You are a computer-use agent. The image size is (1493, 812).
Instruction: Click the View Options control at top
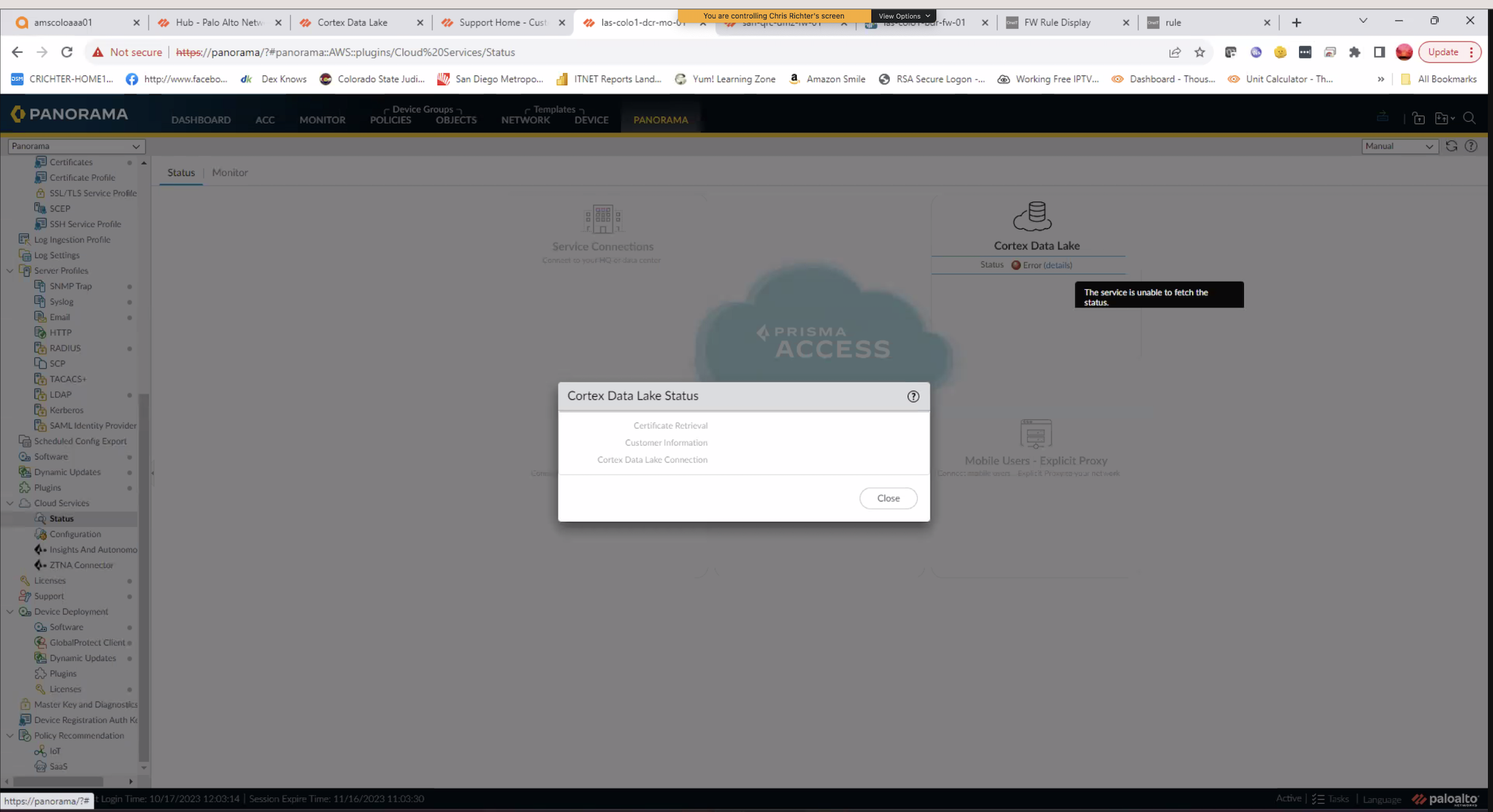(903, 15)
